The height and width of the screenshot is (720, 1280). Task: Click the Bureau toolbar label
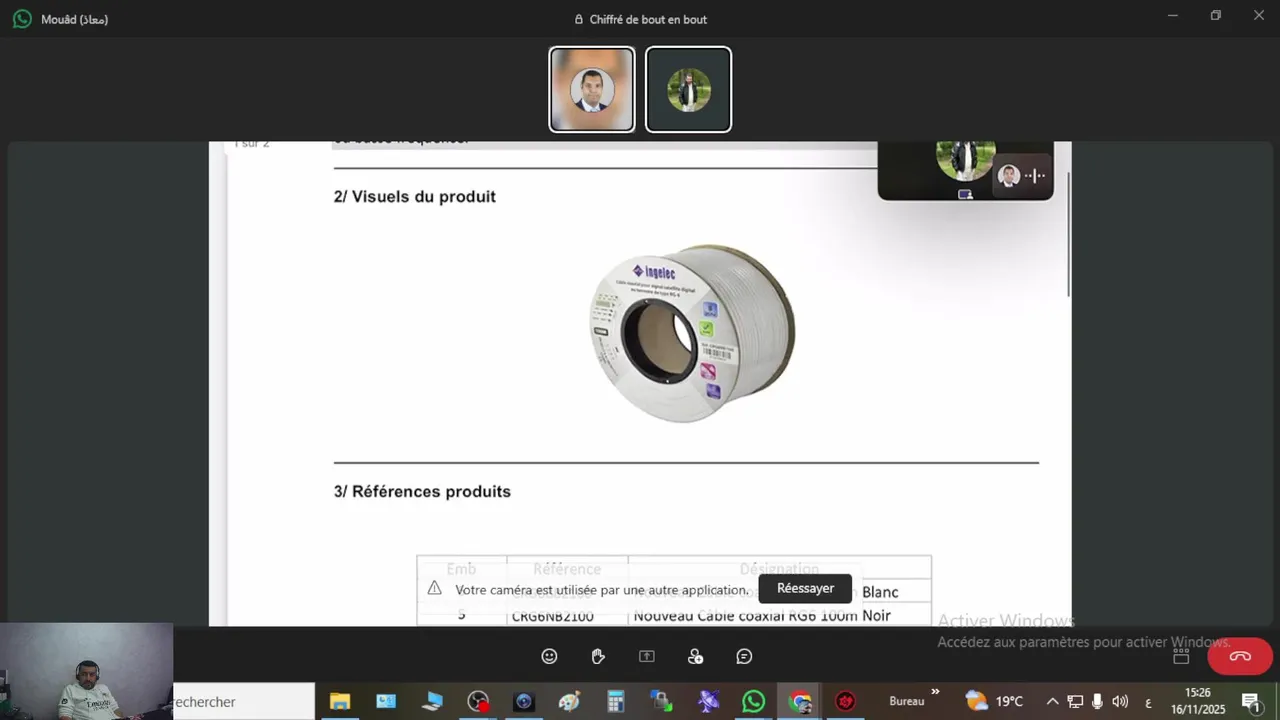tap(906, 702)
